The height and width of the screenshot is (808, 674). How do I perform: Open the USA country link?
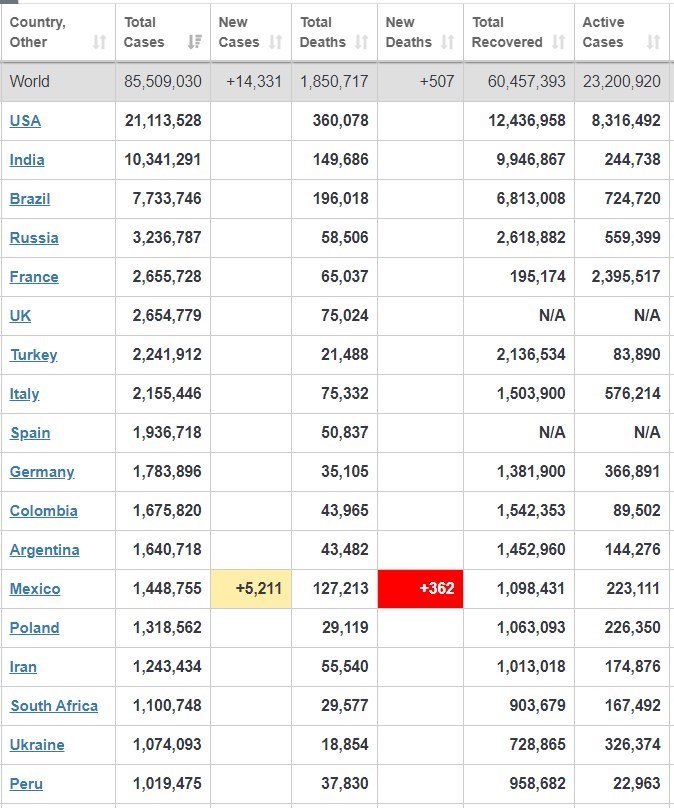(25, 121)
